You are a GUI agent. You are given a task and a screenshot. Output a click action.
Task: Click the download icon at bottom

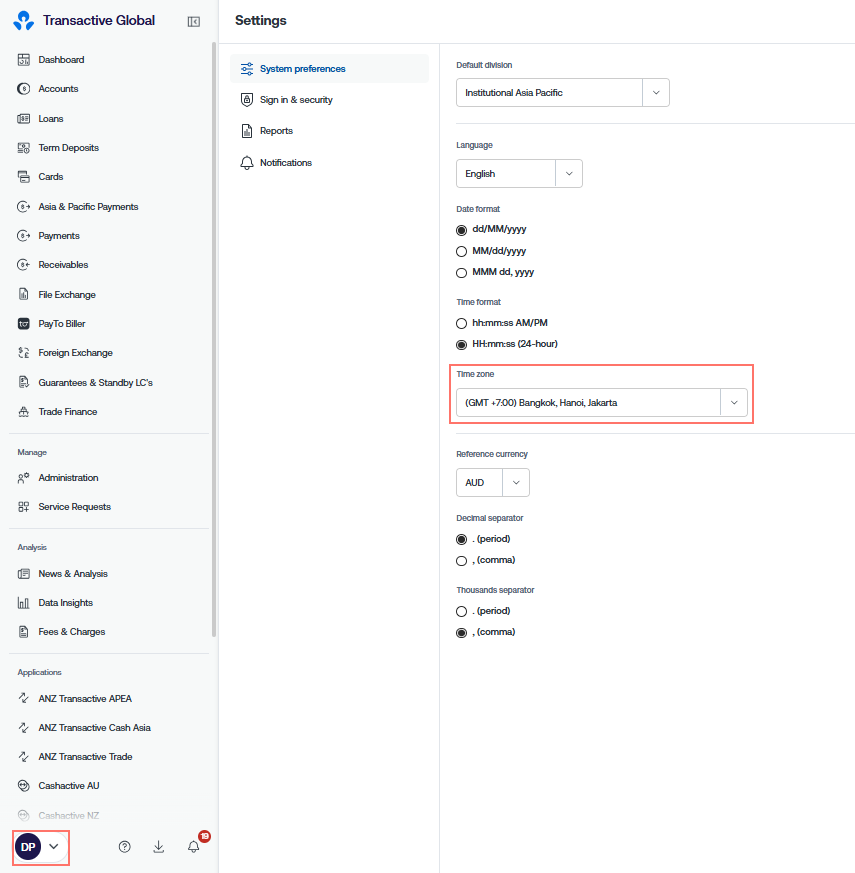click(x=159, y=847)
